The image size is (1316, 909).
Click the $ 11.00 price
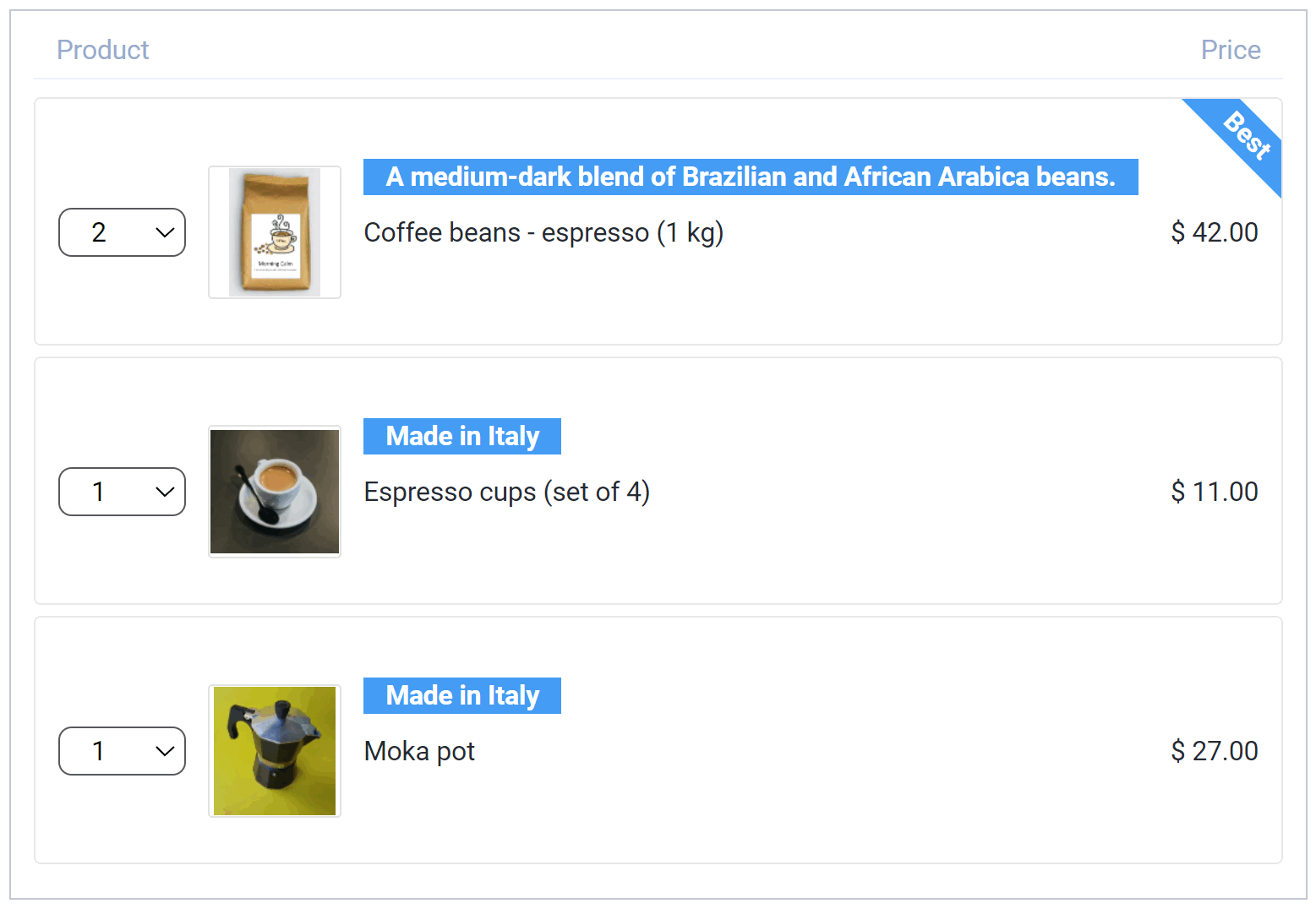point(1215,492)
